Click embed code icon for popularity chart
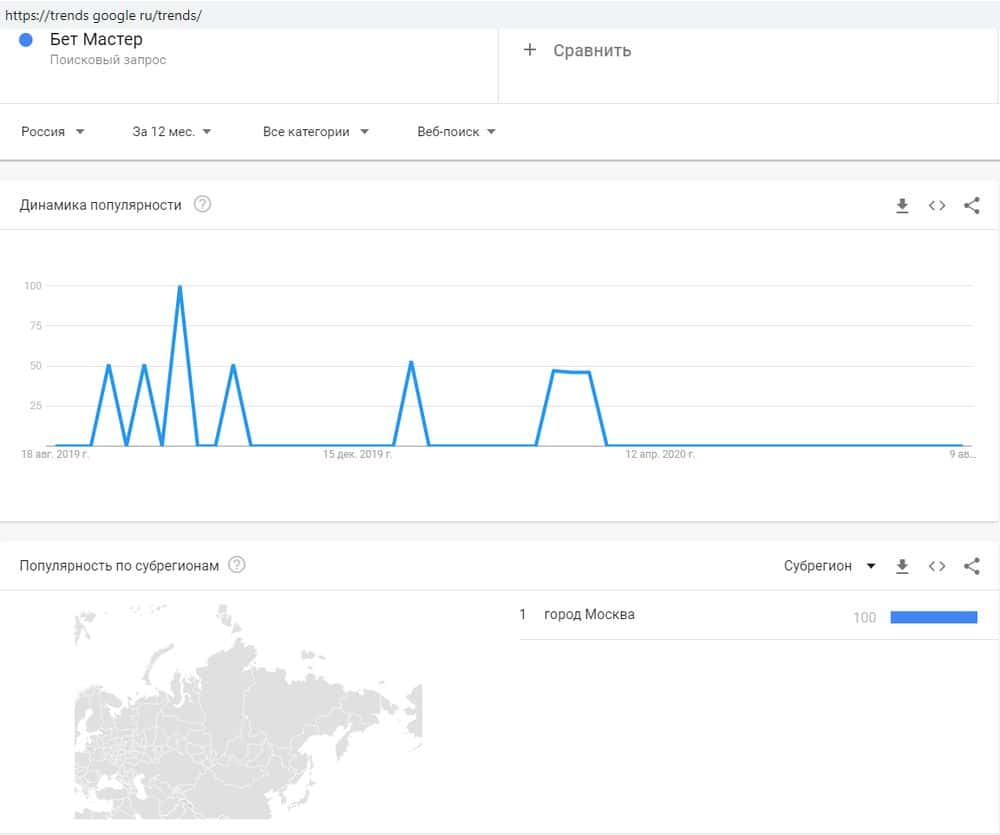The image size is (1000, 835). tap(937, 206)
